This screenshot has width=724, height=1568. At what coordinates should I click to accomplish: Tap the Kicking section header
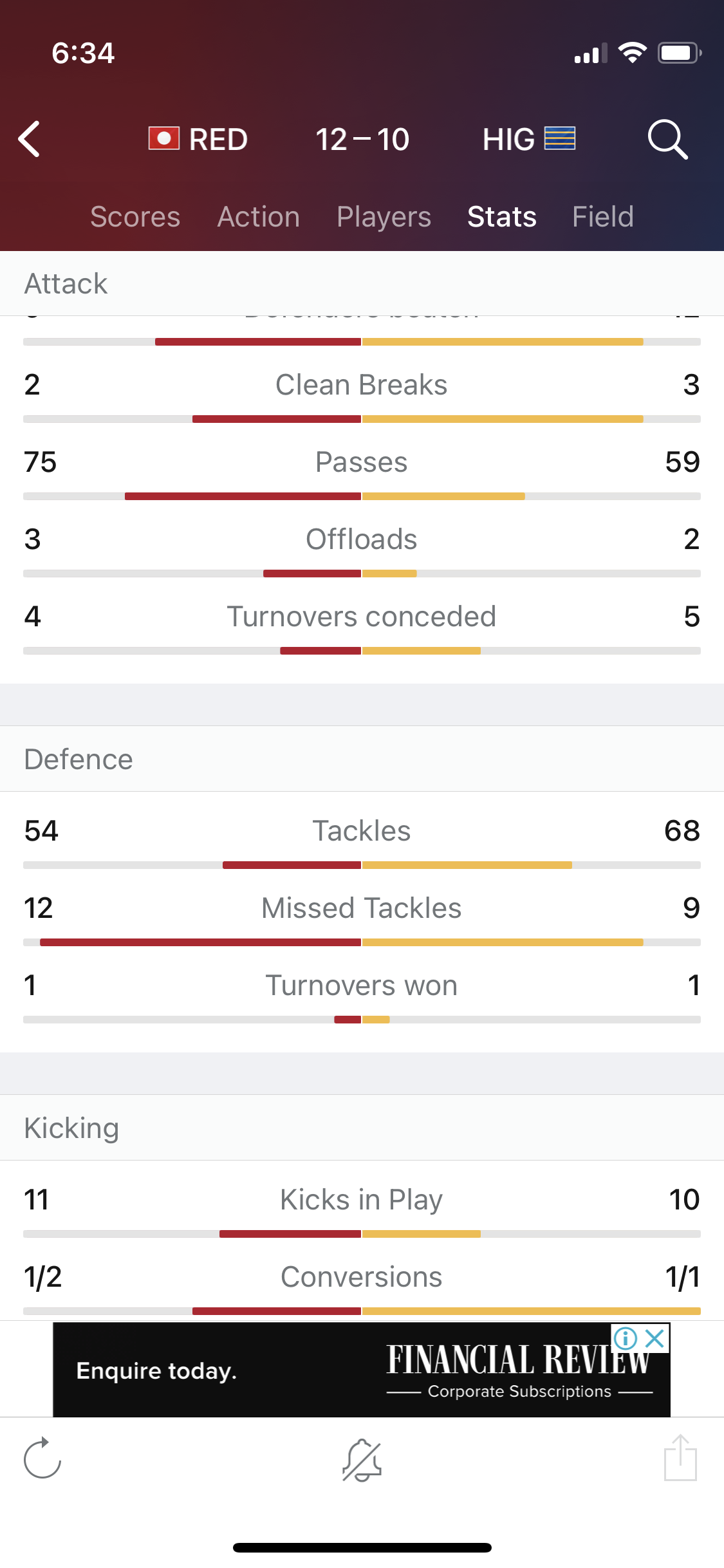coord(362,1128)
